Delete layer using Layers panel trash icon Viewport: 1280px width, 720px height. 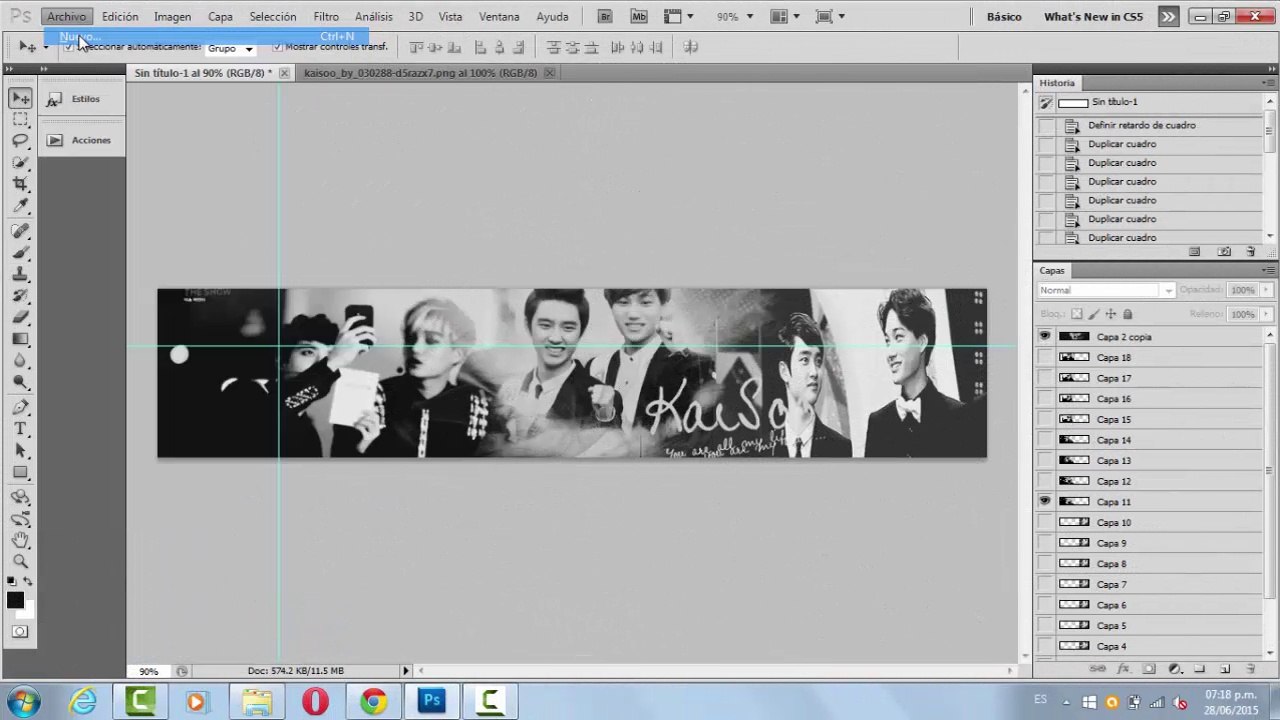(x=1250, y=669)
